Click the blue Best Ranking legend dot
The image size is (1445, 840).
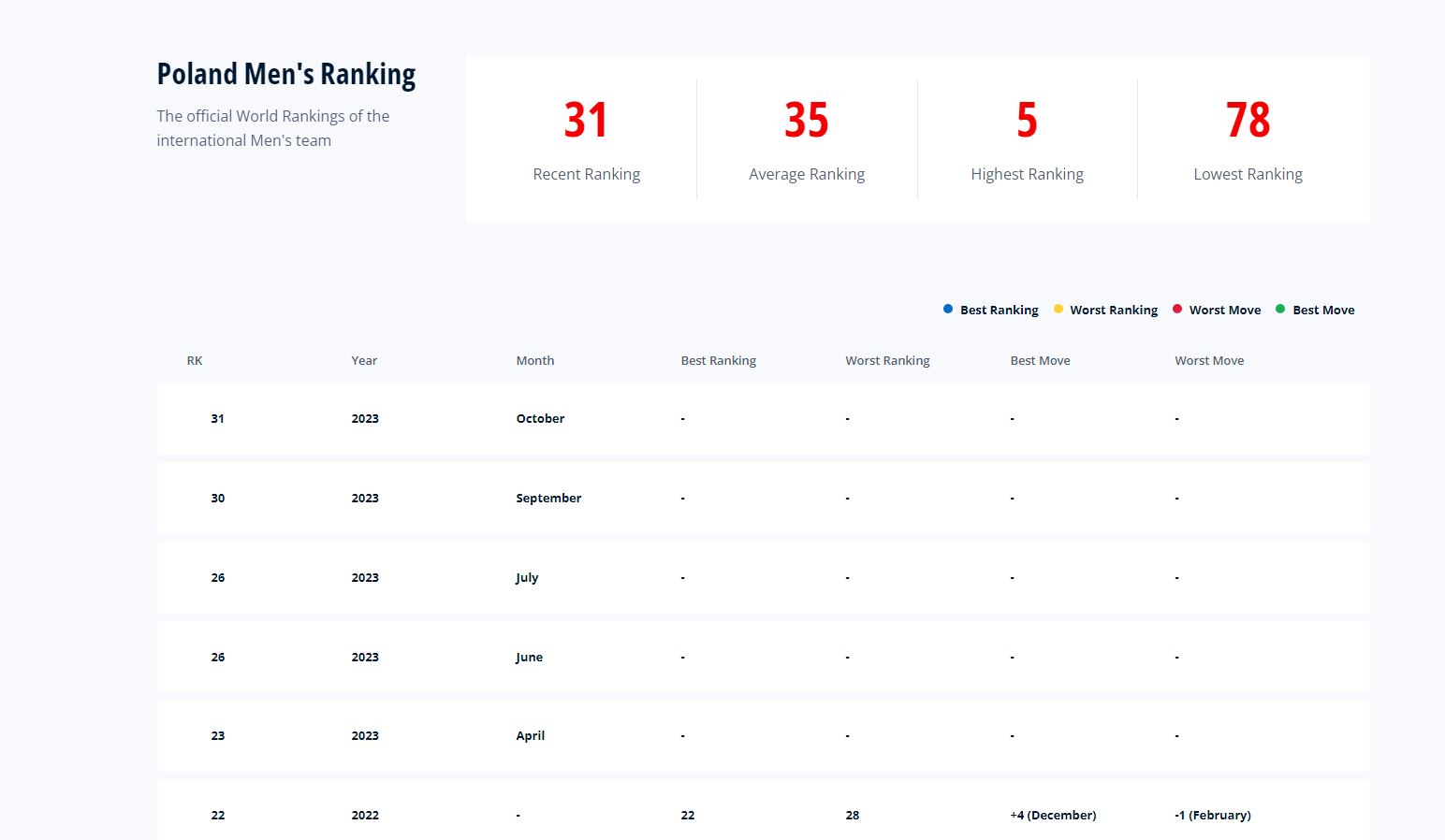pyautogui.click(x=948, y=309)
